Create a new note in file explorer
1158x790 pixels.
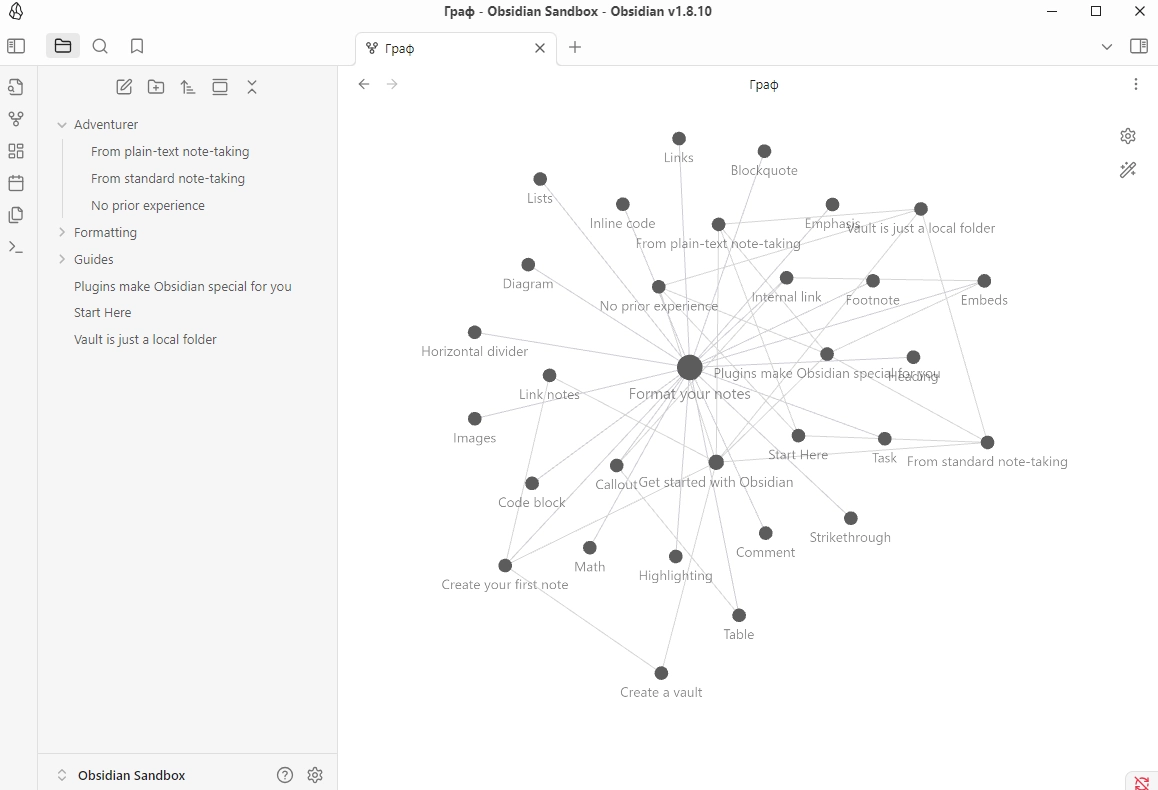124,87
